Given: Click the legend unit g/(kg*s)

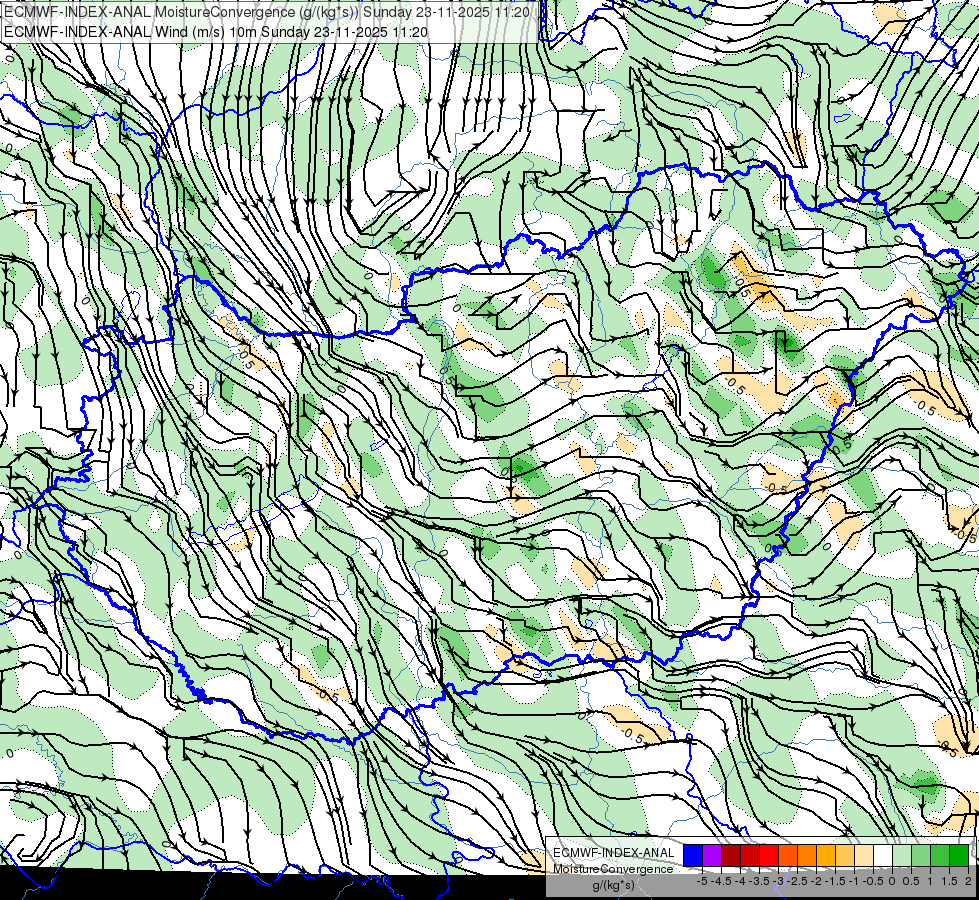Looking at the screenshot, I should click(614, 885).
